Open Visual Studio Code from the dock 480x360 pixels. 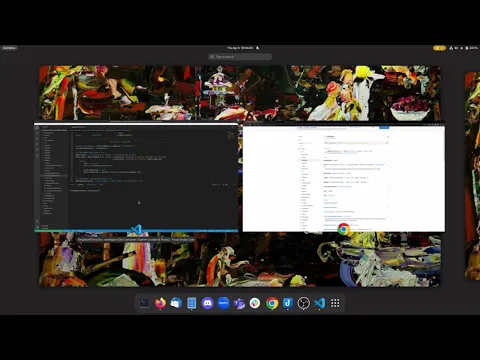coord(319,303)
